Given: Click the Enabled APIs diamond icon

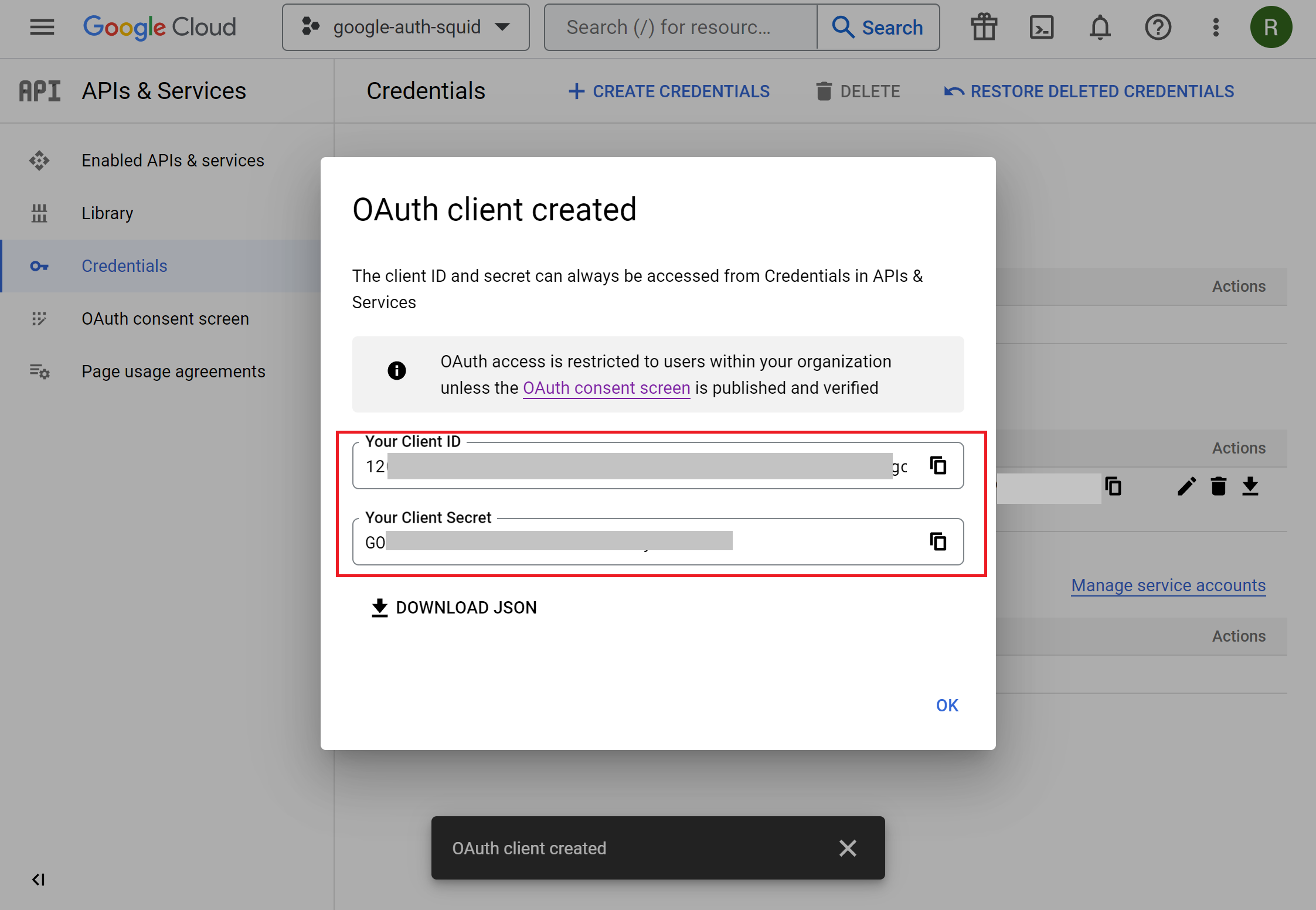Looking at the screenshot, I should pyautogui.click(x=39, y=161).
